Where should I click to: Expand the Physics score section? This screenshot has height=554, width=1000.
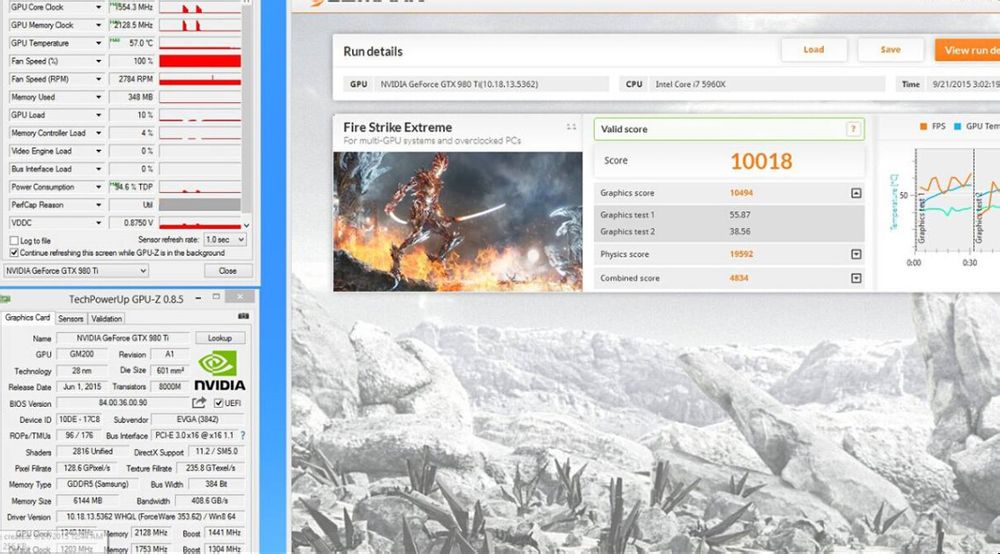coord(856,254)
